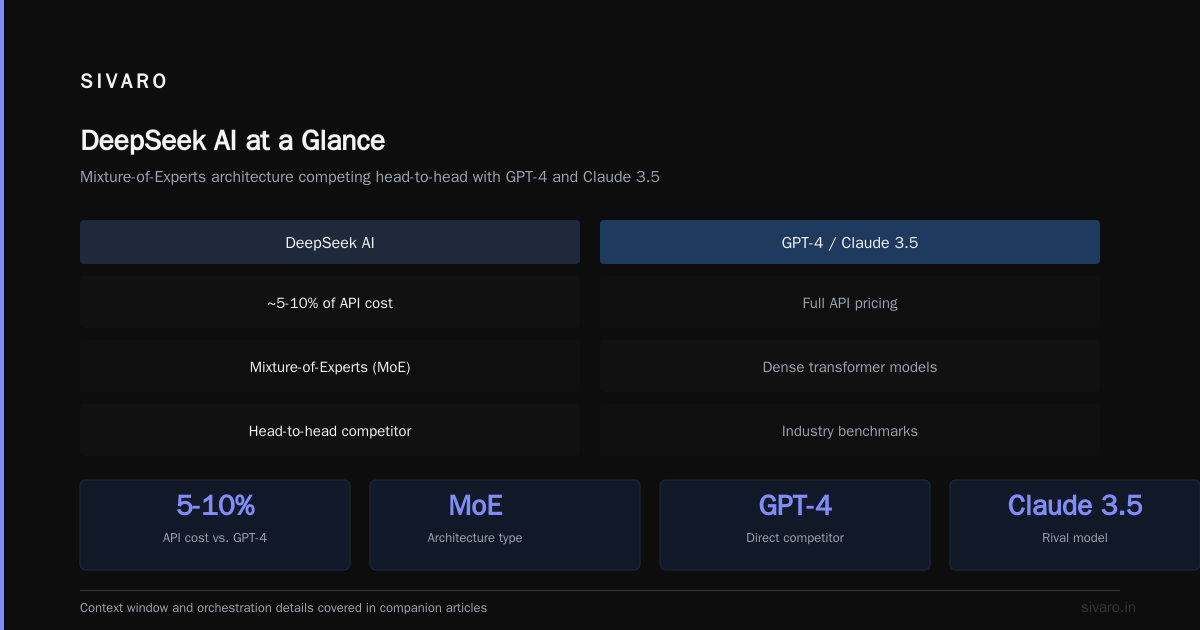The height and width of the screenshot is (630, 1200).
Task: Click the GPT-4 / Claude 3.5 column header
Action: coord(850,242)
